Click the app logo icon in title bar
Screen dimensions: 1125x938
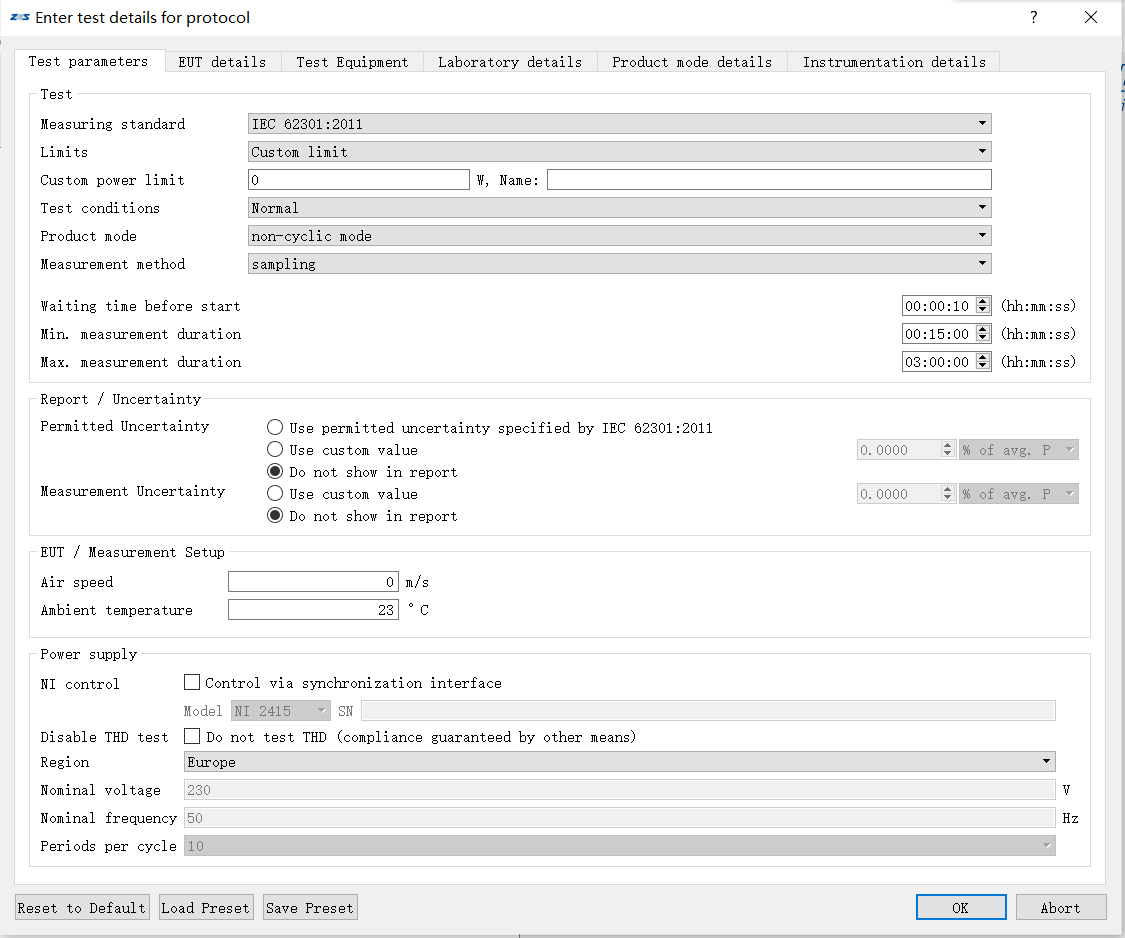click(x=19, y=17)
